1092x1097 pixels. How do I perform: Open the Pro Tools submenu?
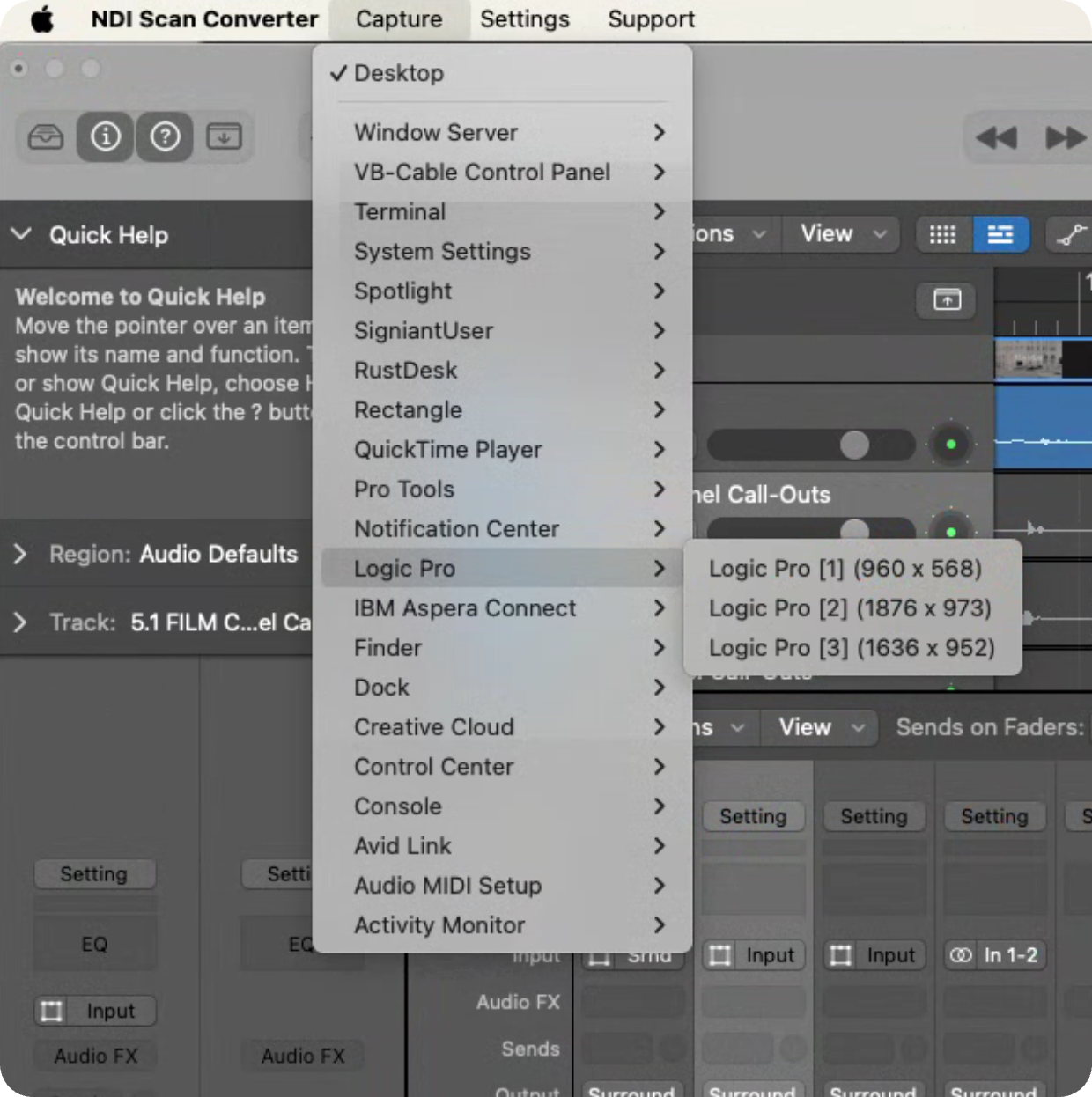502,489
